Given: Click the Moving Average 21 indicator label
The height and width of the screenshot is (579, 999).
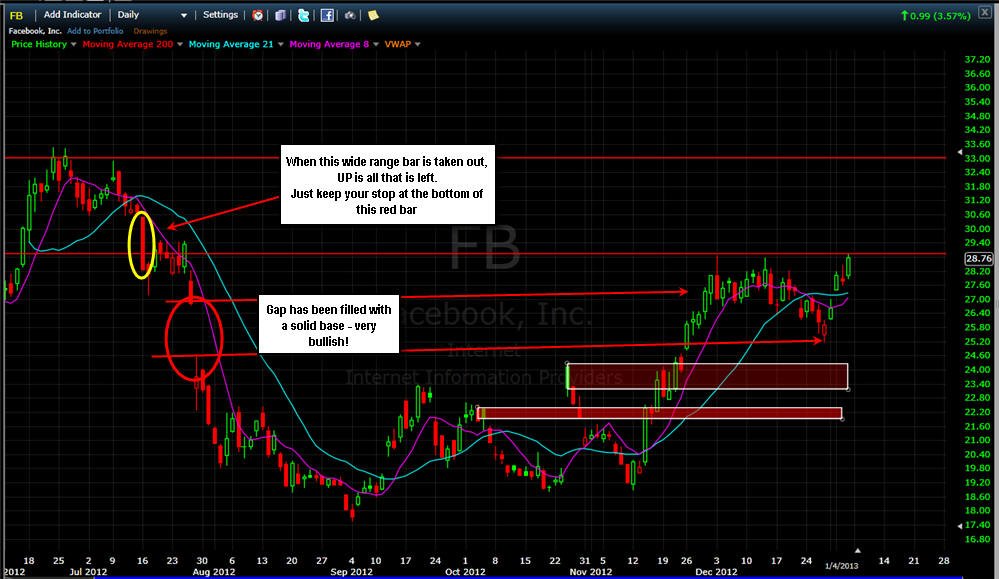Looking at the screenshot, I should (231, 44).
